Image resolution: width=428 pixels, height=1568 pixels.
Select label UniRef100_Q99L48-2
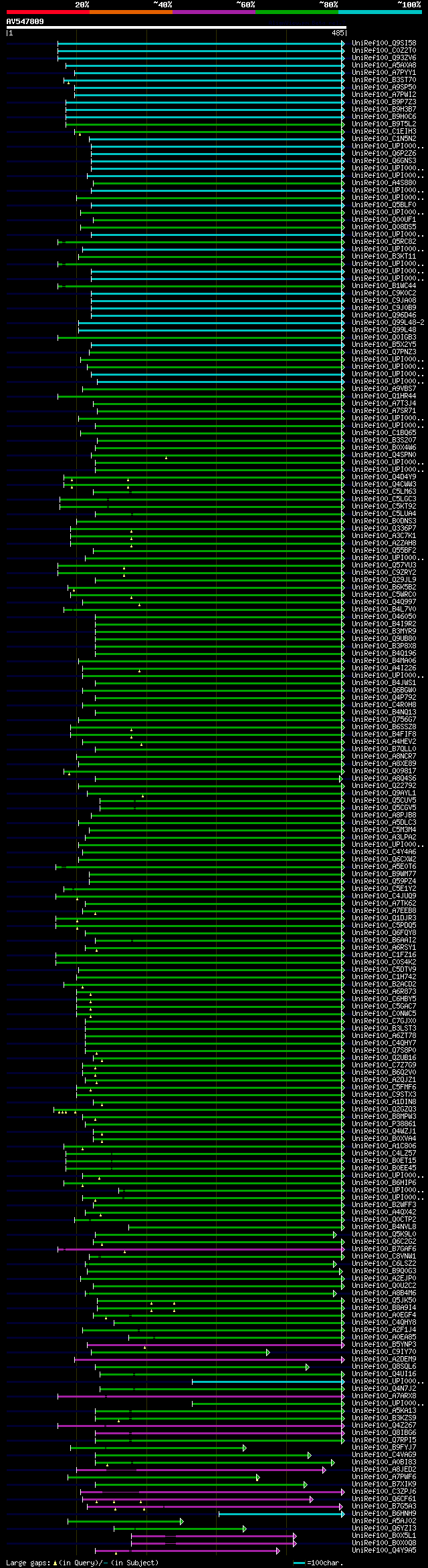click(388, 322)
